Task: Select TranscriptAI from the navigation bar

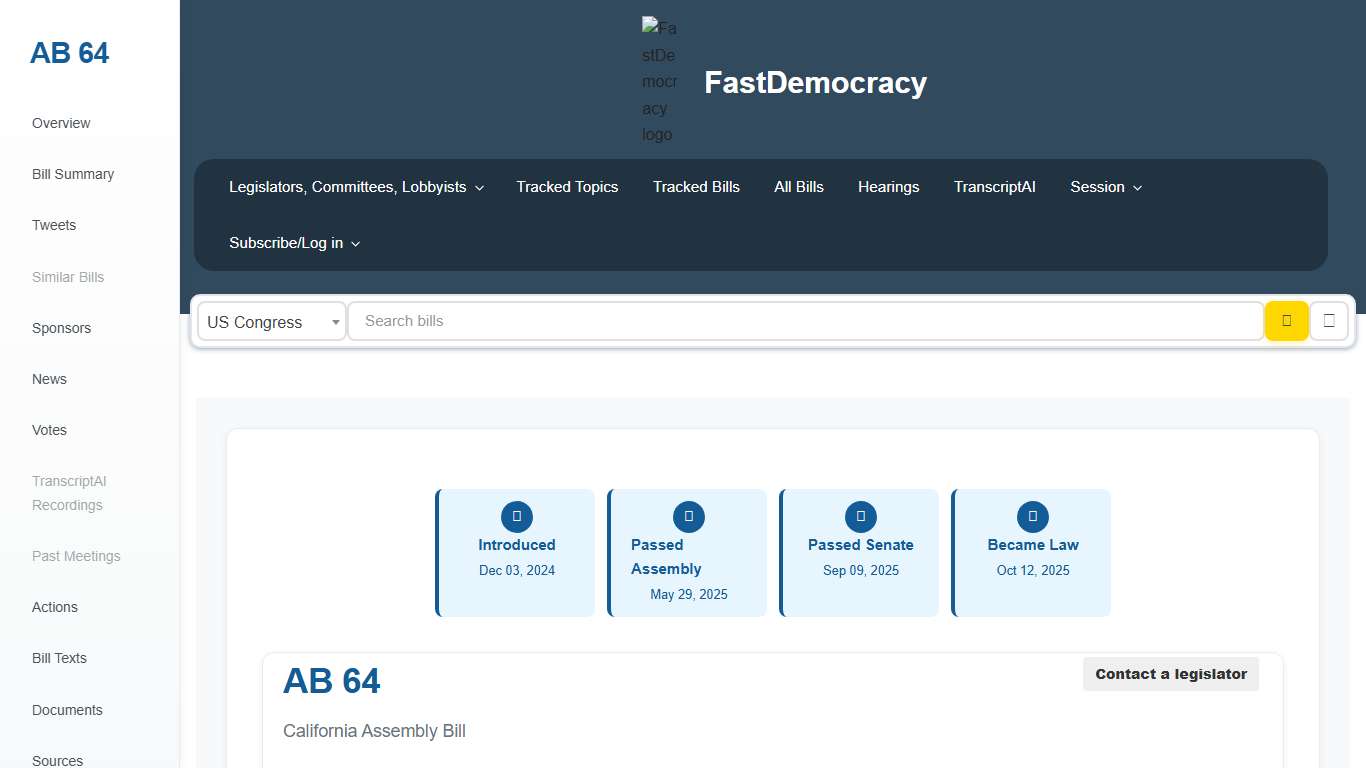Action: 995,187
